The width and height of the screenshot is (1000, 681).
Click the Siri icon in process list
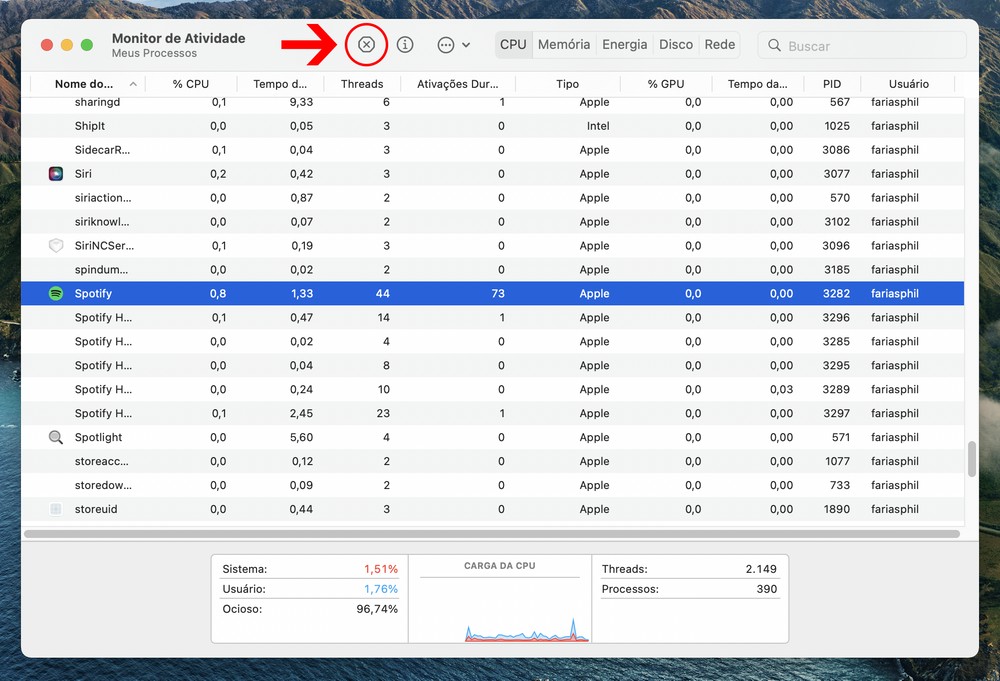56,174
